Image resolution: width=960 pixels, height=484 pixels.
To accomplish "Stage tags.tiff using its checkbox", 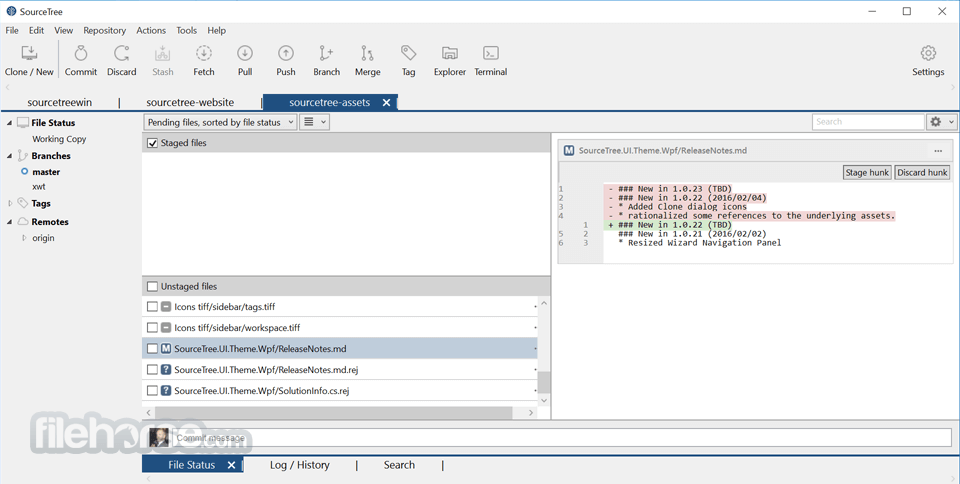I will [152, 307].
